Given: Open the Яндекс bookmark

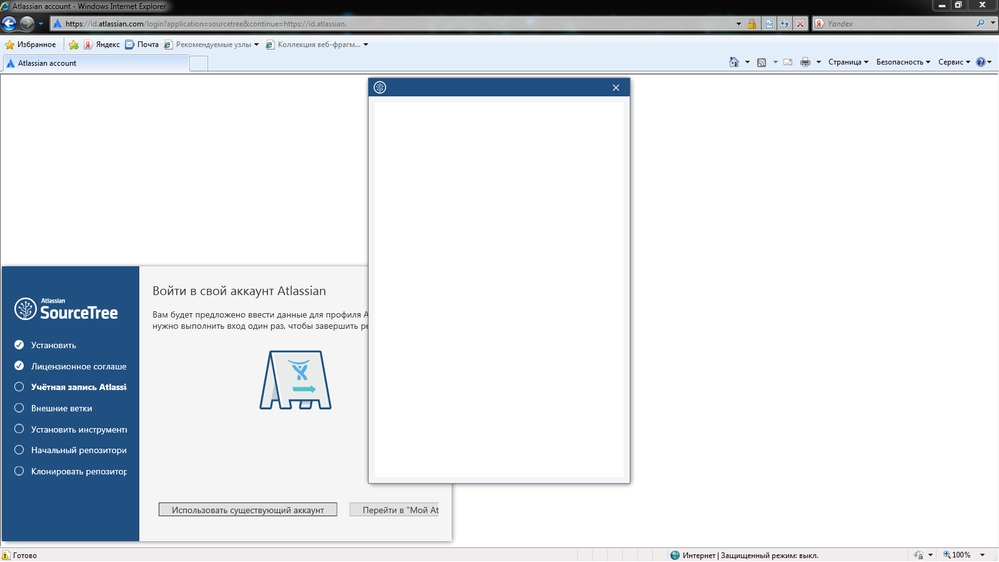Looking at the screenshot, I should [102, 45].
